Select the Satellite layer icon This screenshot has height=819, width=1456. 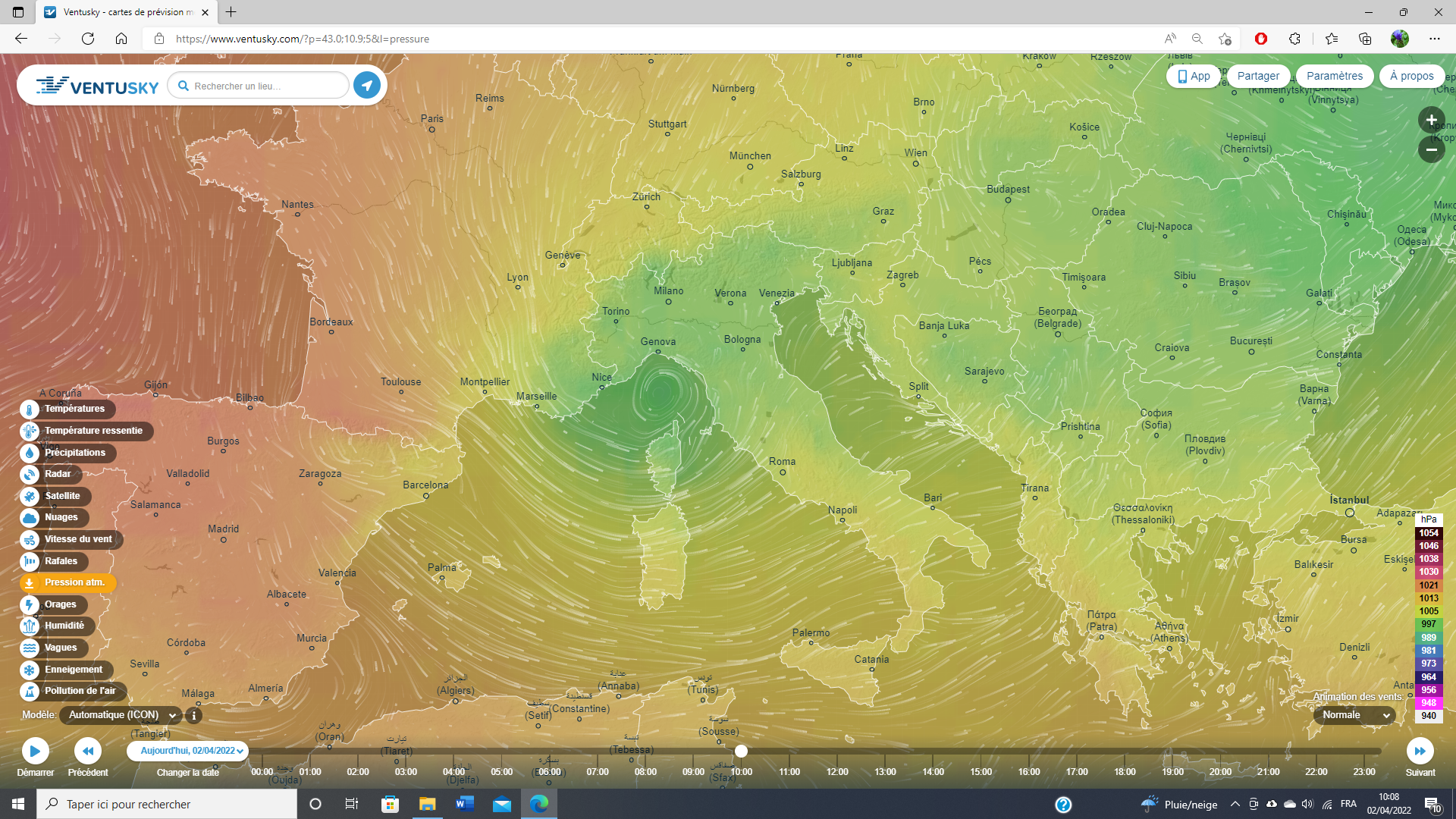pyautogui.click(x=29, y=497)
